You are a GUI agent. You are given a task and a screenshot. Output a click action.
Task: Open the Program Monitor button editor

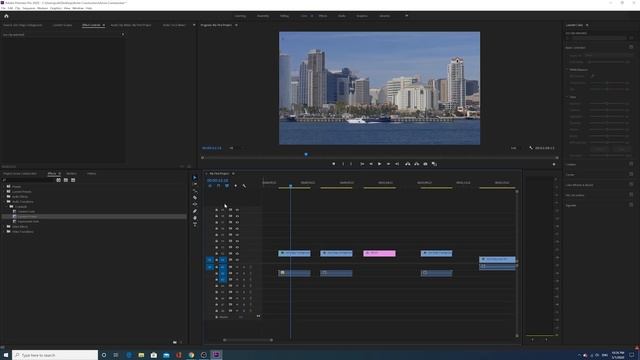[x=554, y=164]
